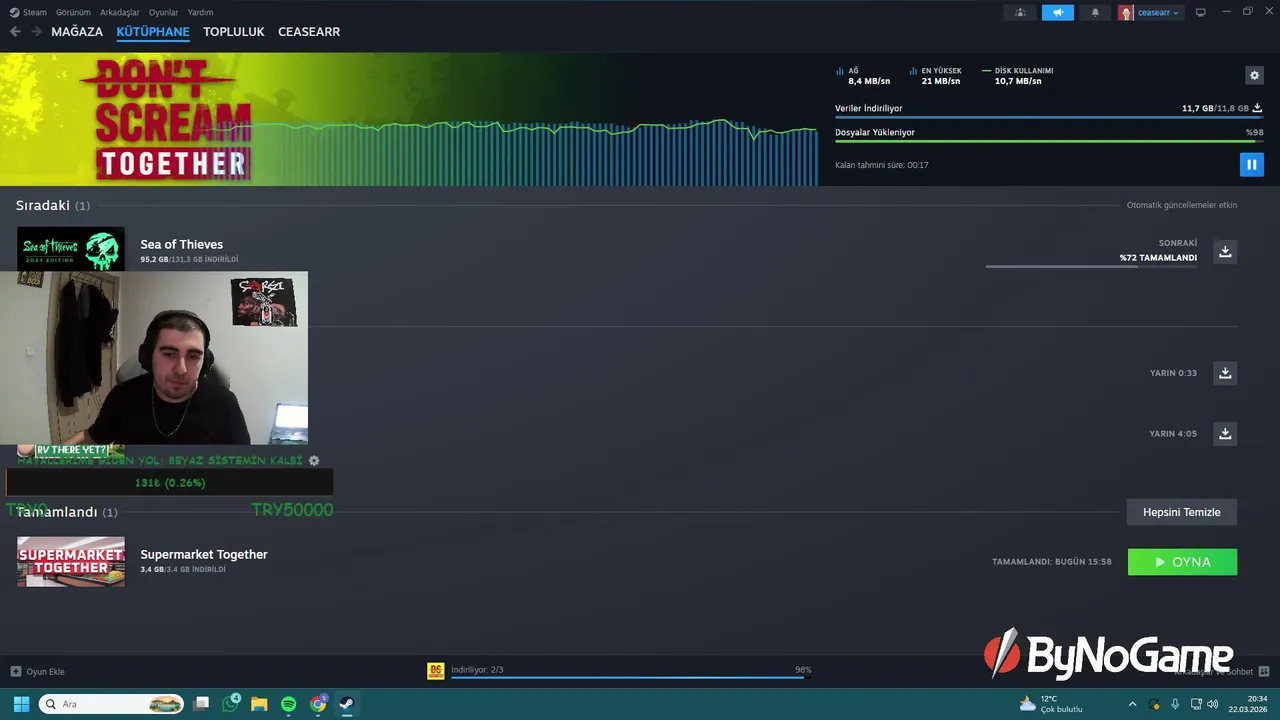Expand the ceasearr account dropdown
This screenshot has height=720, width=1280.
pos(1150,12)
